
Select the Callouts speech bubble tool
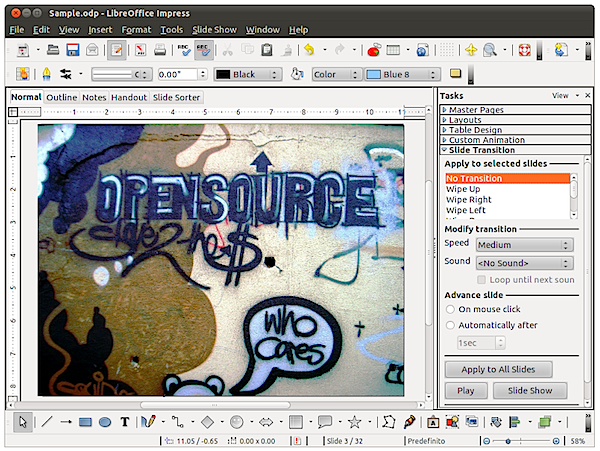click(x=325, y=422)
